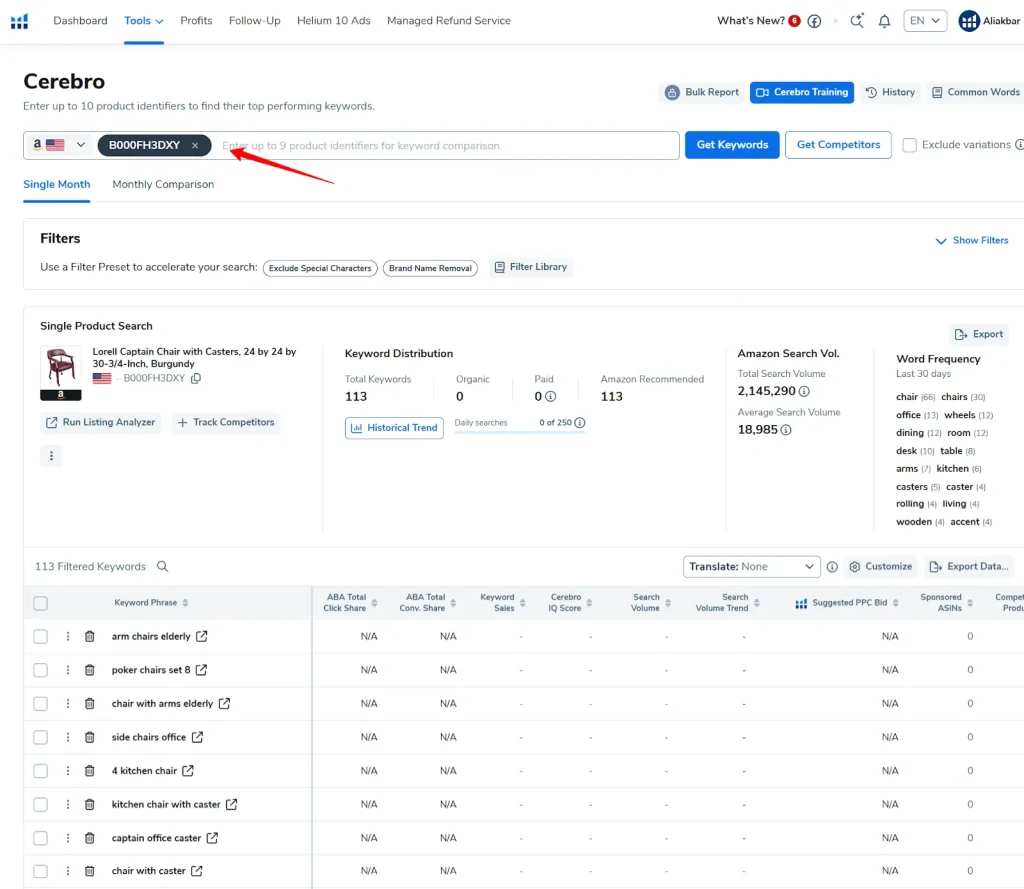
Task: Go to the Dashboard menu item
Action: [80, 21]
